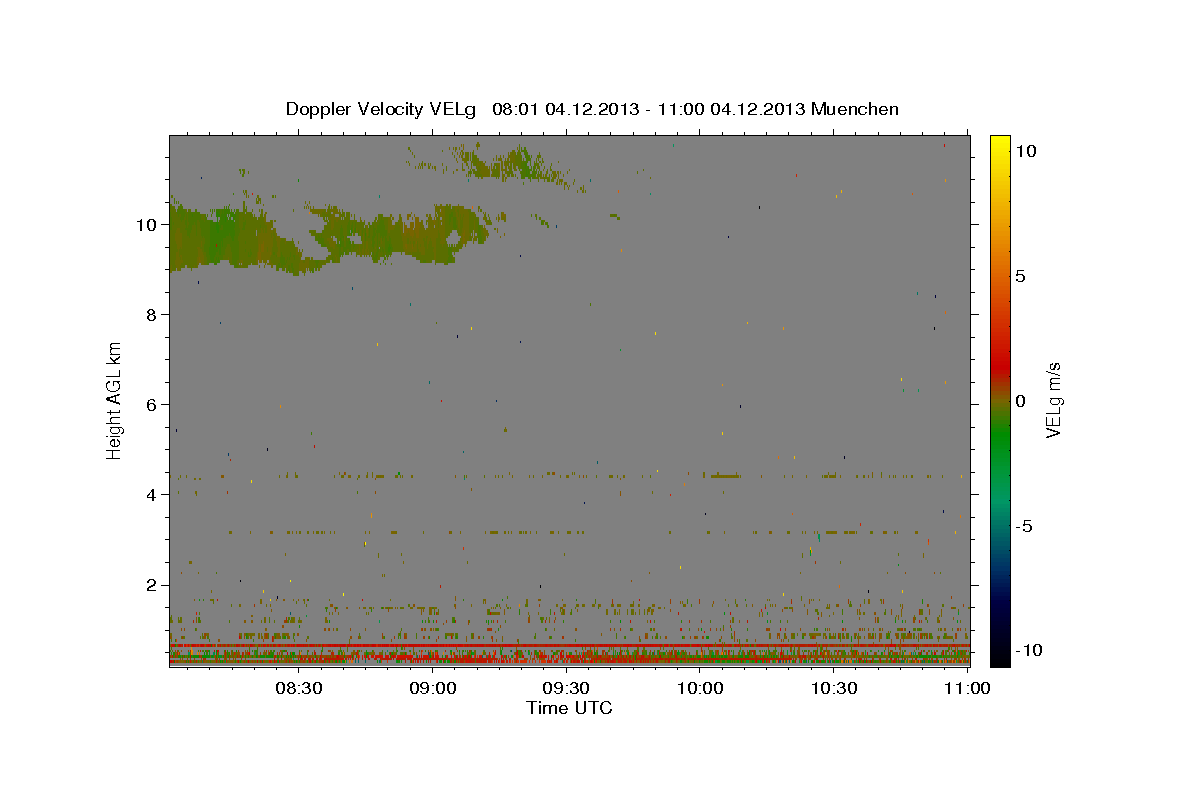Click the height axis label 2

(x=151, y=585)
